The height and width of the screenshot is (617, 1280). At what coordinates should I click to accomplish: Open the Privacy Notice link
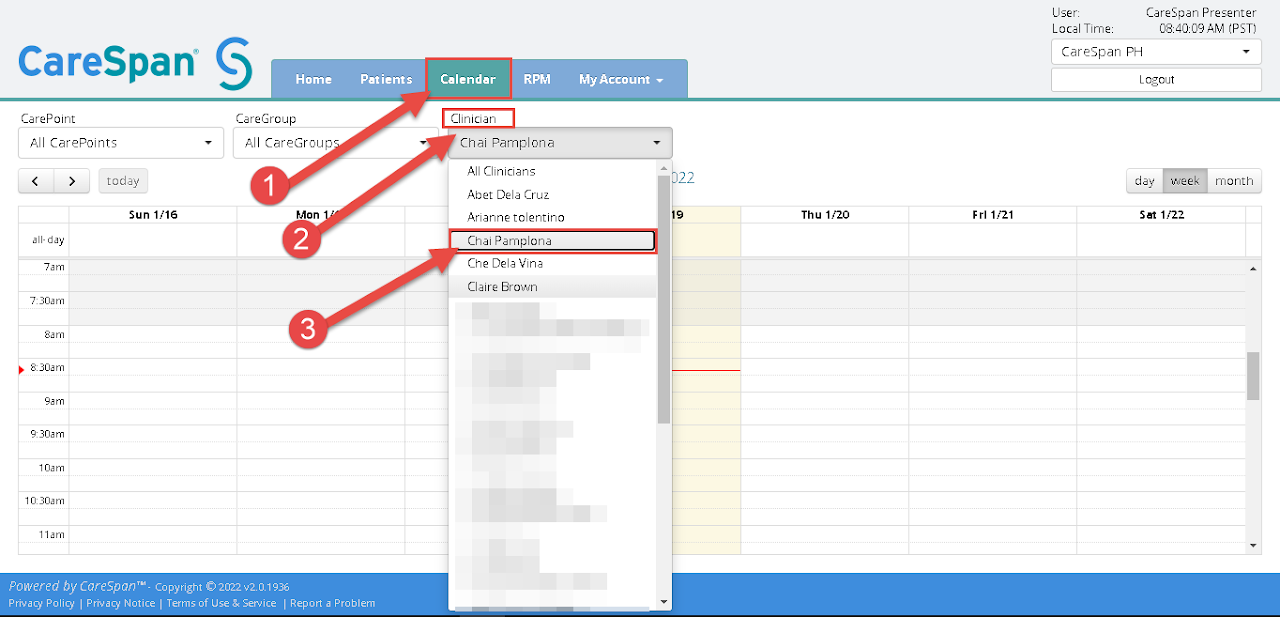[x=121, y=603]
